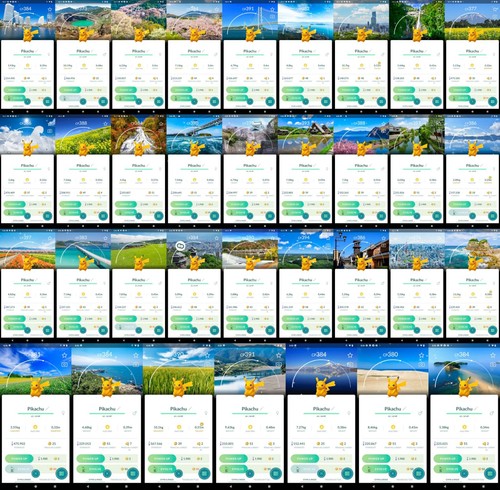This screenshot has height=490, width=500.
Task: Open the camera on the sand dunes screen
Action: (x=421, y=365)
